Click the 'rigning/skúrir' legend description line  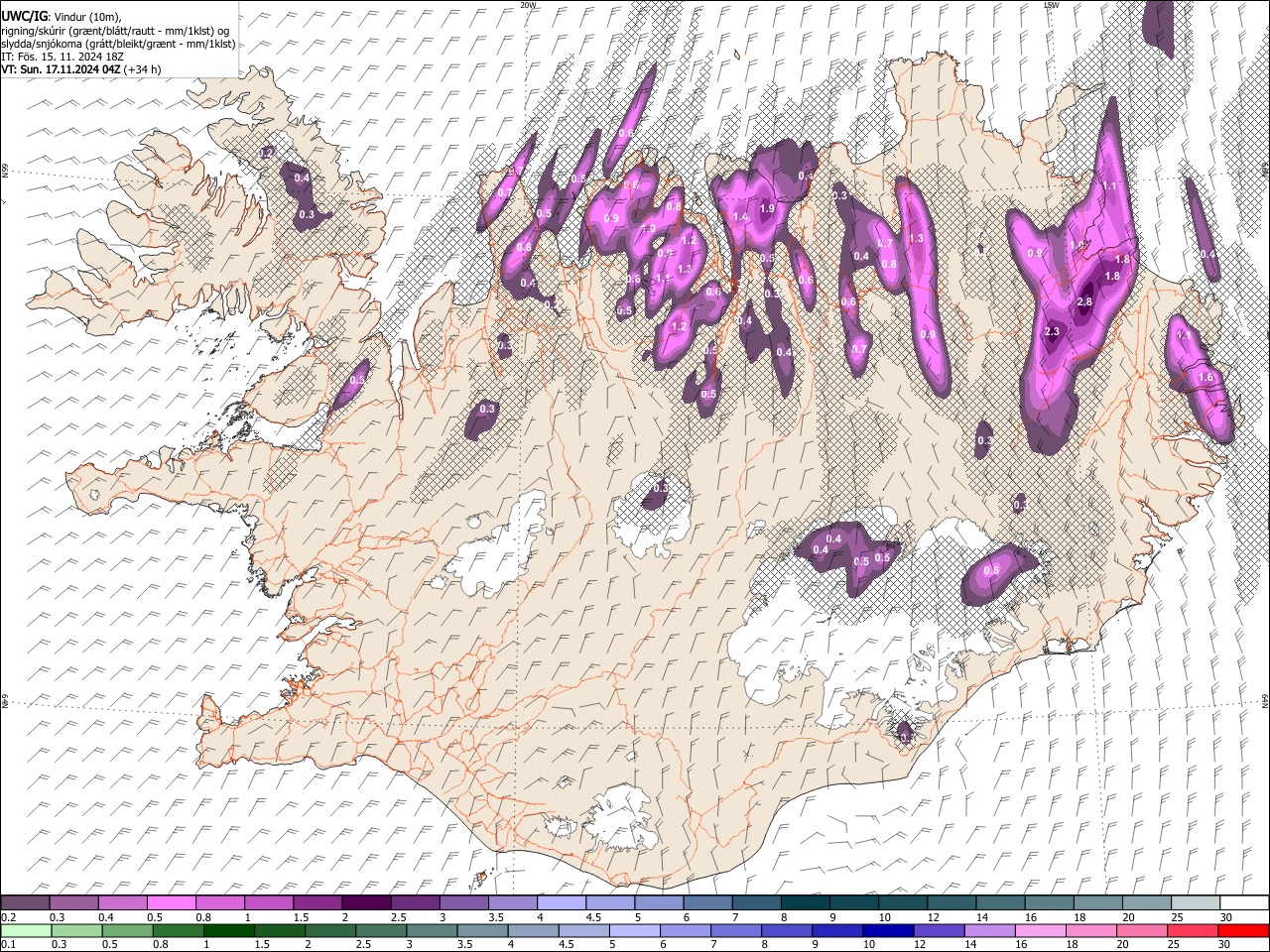pyautogui.click(x=114, y=30)
